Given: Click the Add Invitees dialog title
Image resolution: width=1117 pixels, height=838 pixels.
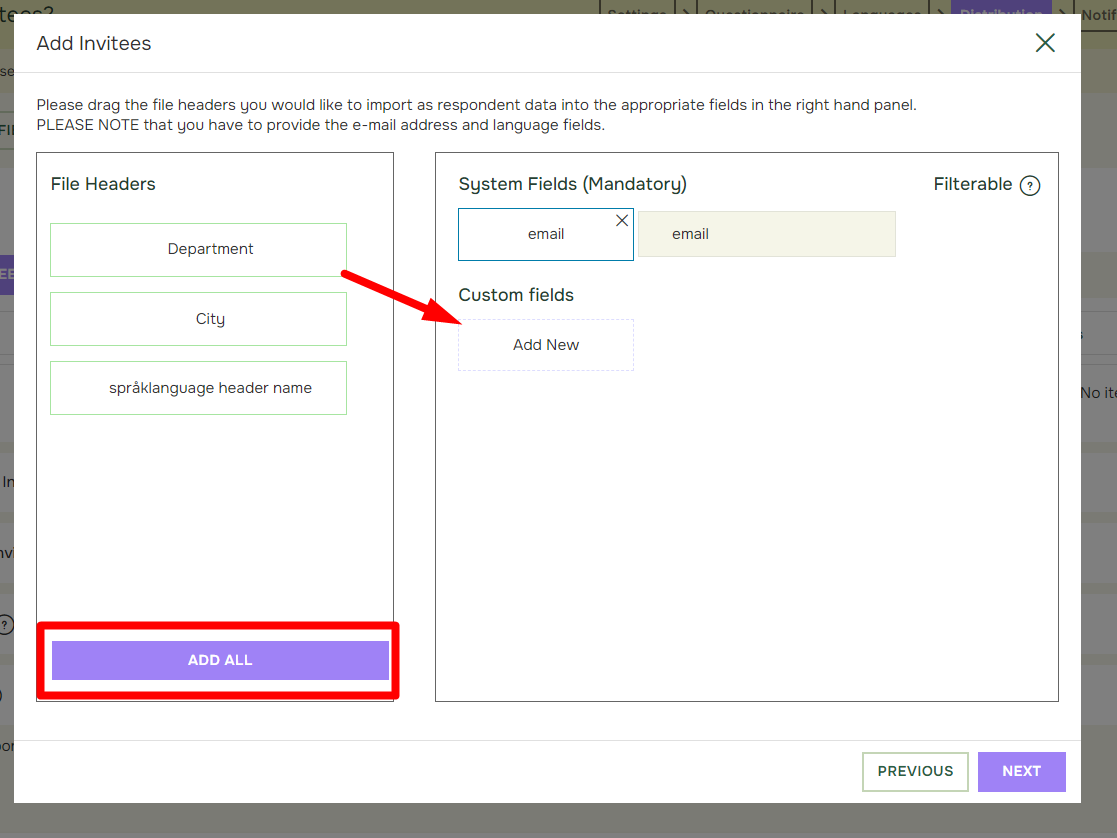Looking at the screenshot, I should [x=94, y=43].
